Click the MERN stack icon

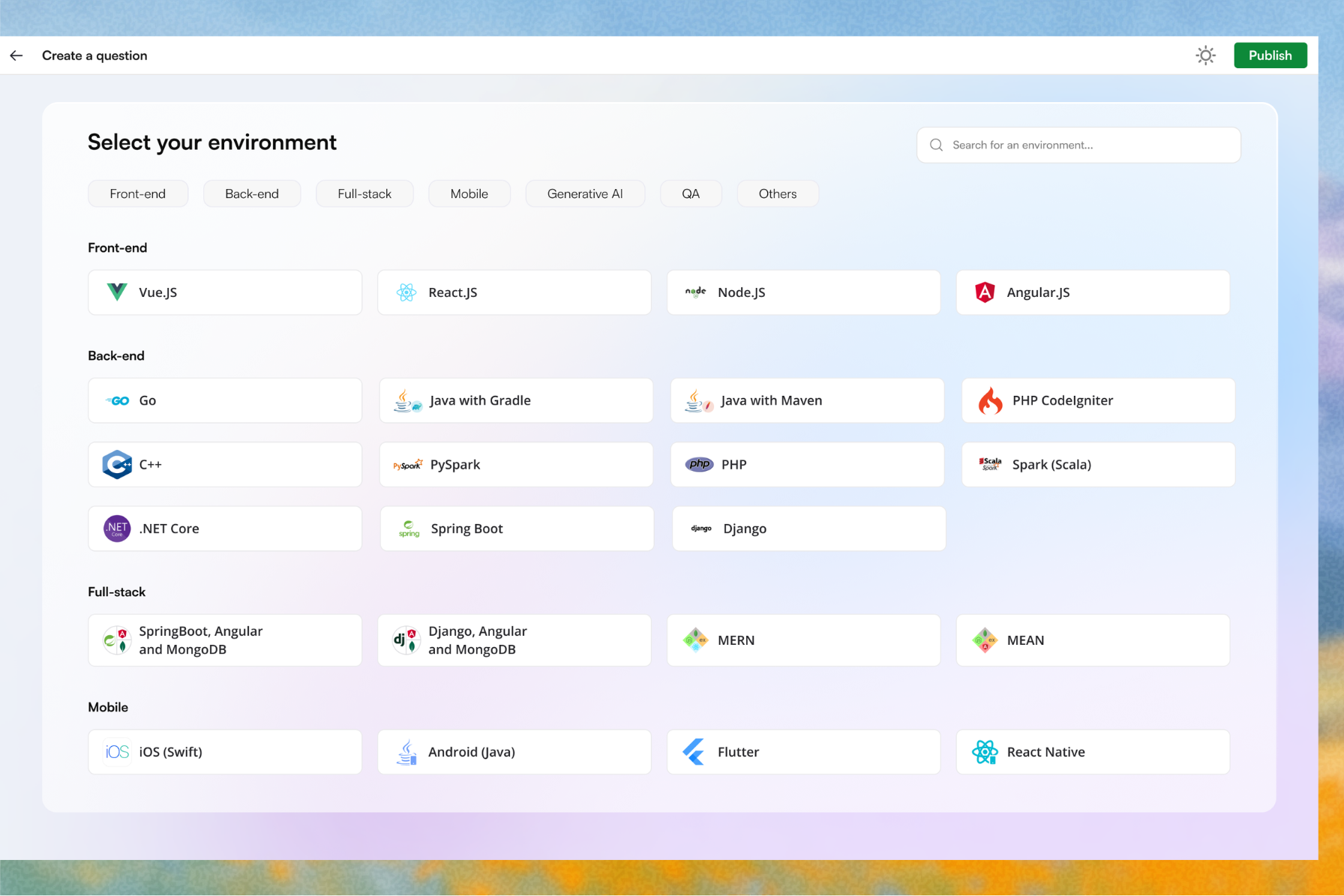click(695, 640)
